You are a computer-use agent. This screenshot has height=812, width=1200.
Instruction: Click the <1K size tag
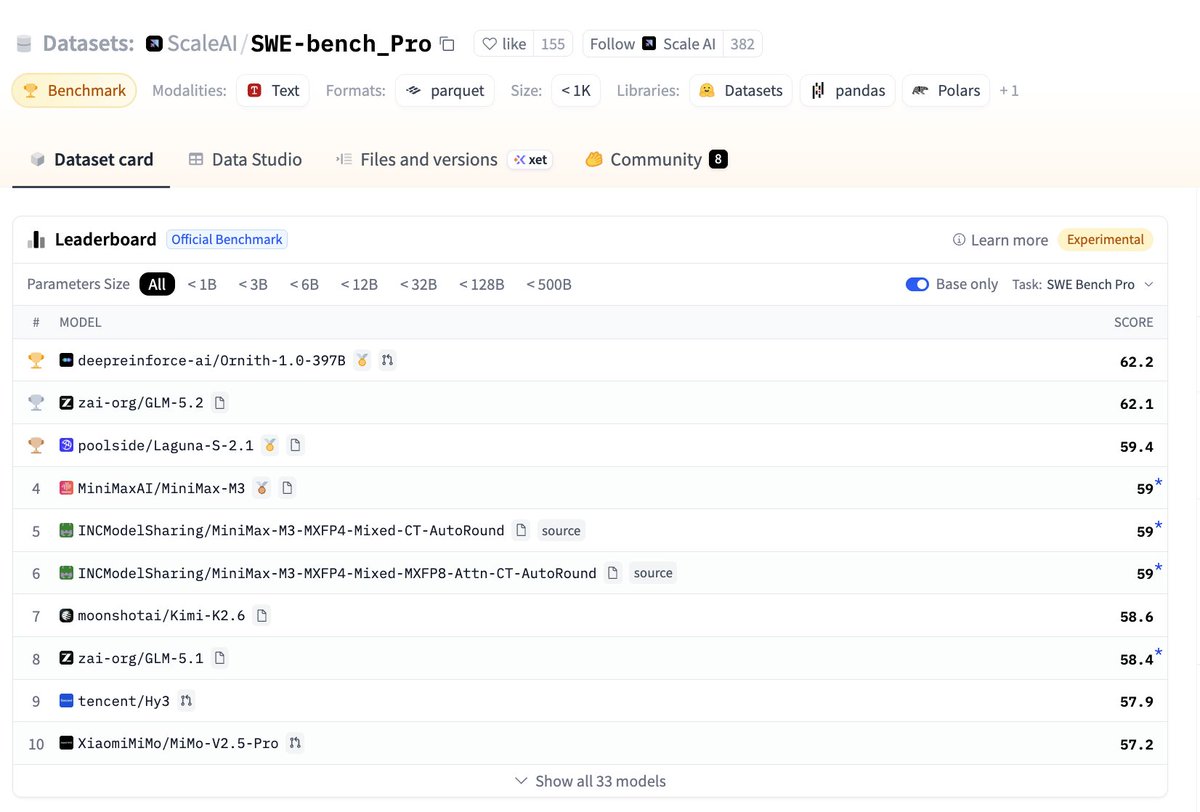point(575,90)
